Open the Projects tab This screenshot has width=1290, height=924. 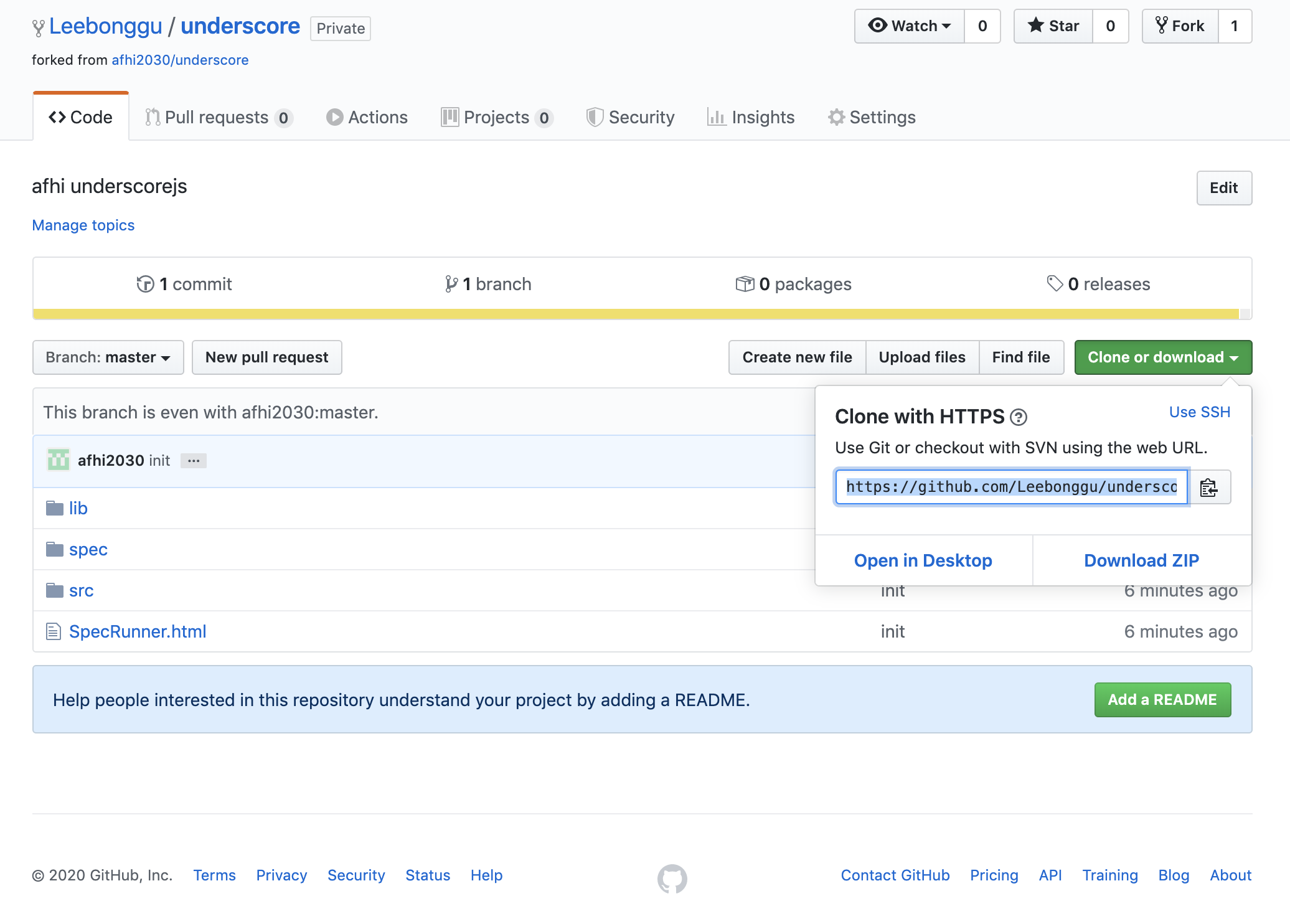coord(497,117)
